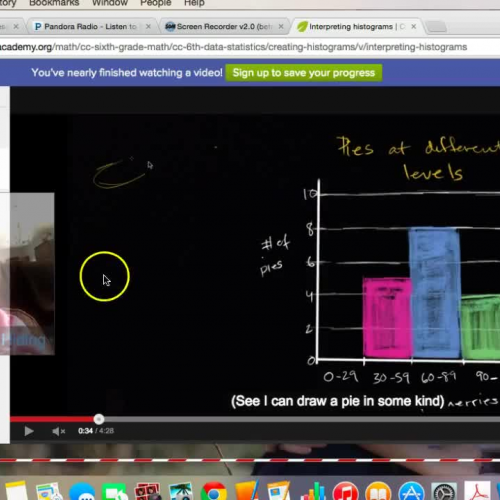Launch FaceTime from the Dock
This screenshot has width=500, height=500.
click(115, 491)
